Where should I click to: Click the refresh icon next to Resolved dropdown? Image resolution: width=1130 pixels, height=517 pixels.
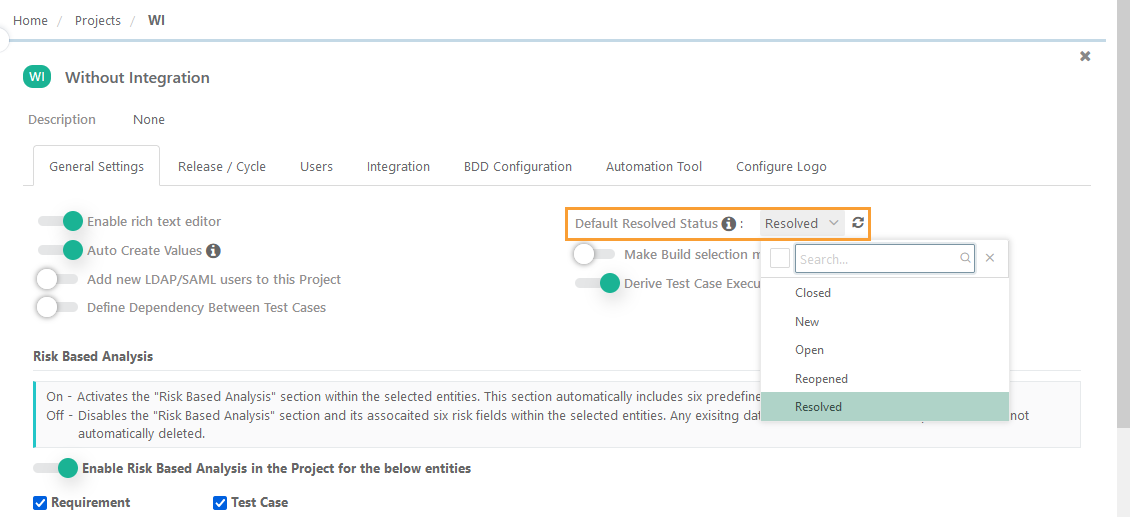[858, 223]
